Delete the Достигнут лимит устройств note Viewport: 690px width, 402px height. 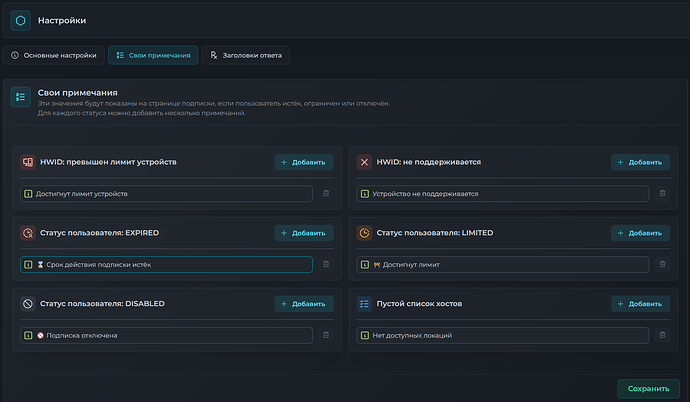pyautogui.click(x=326, y=194)
